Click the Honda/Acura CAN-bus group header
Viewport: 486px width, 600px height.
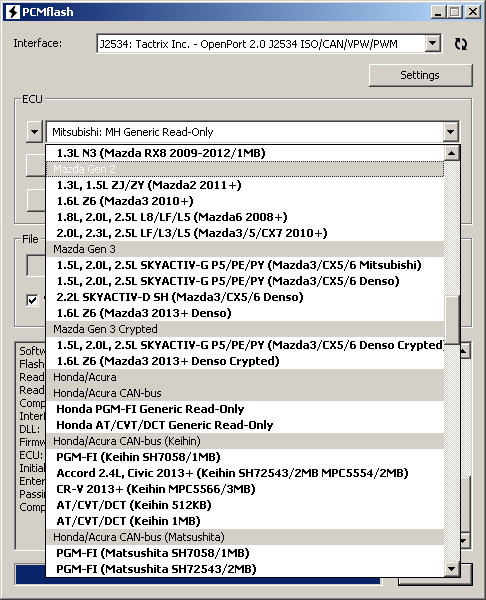point(245,393)
